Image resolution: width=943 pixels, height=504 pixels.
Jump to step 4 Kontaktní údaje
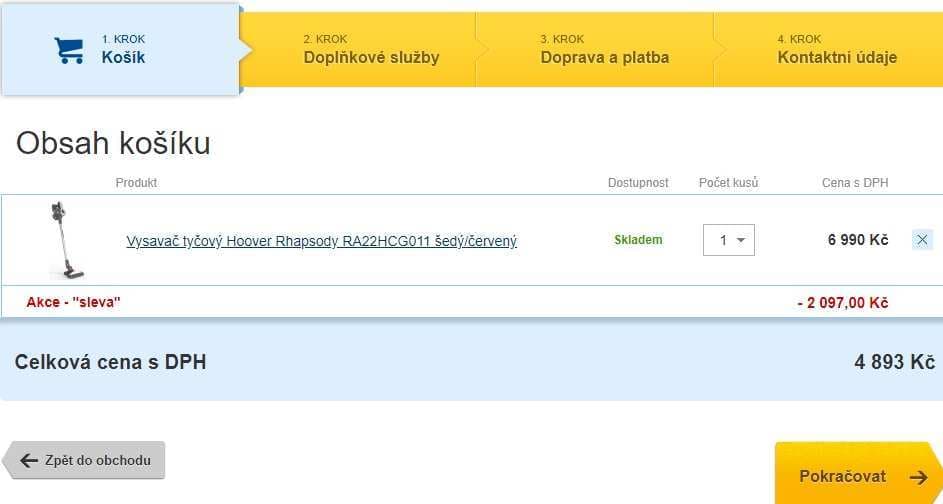(x=836, y=50)
